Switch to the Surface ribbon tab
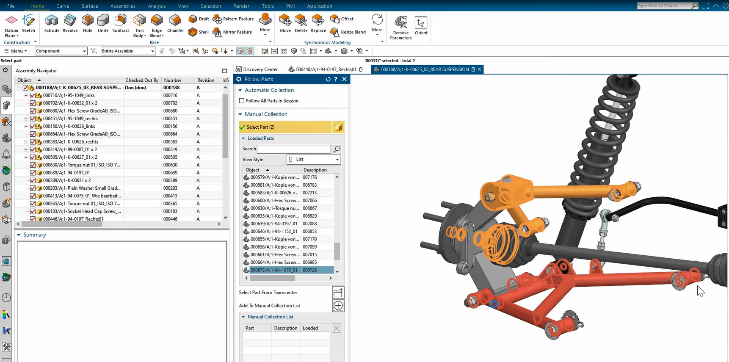This screenshot has width=729, height=362. tap(89, 6)
